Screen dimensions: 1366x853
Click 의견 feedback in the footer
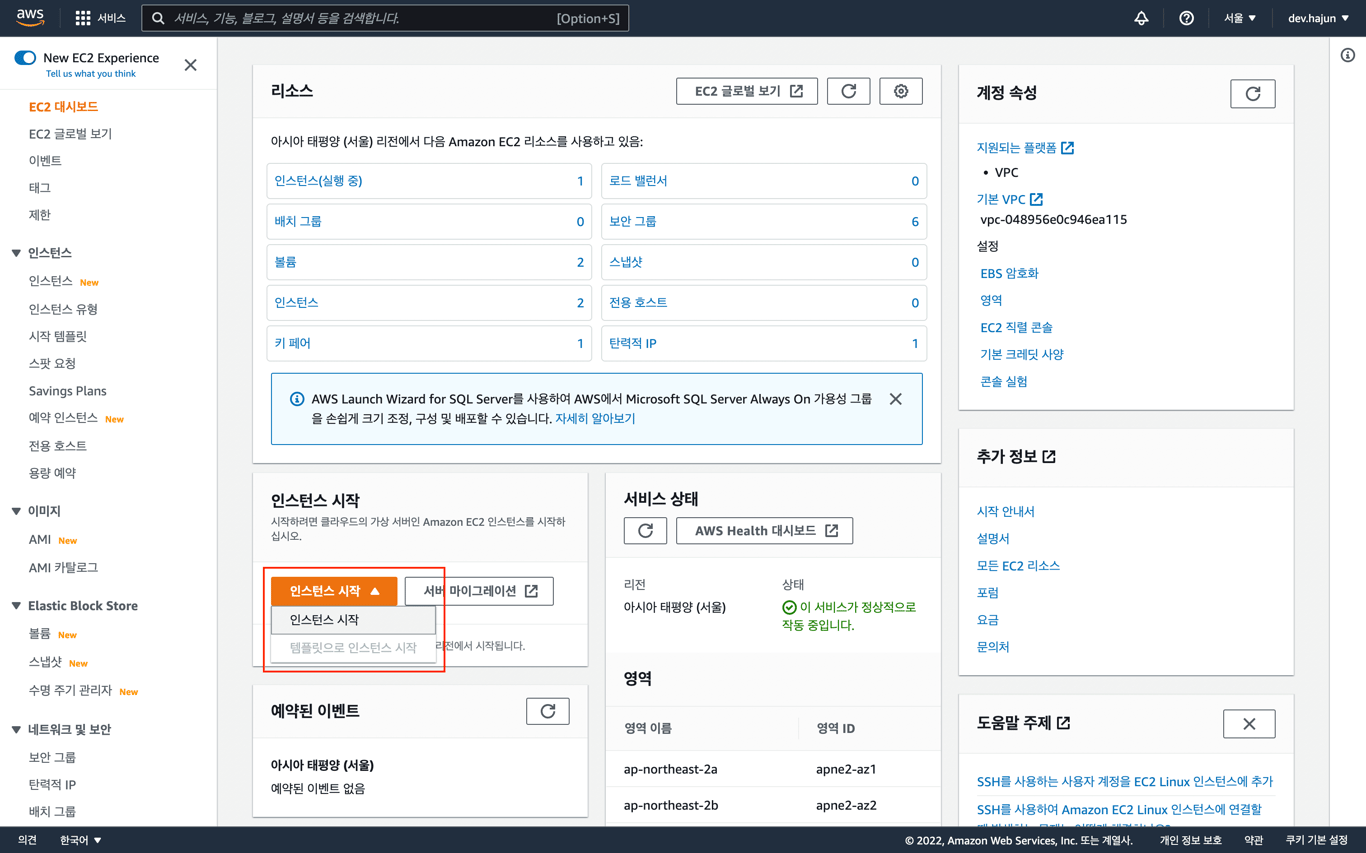[27, 840]
